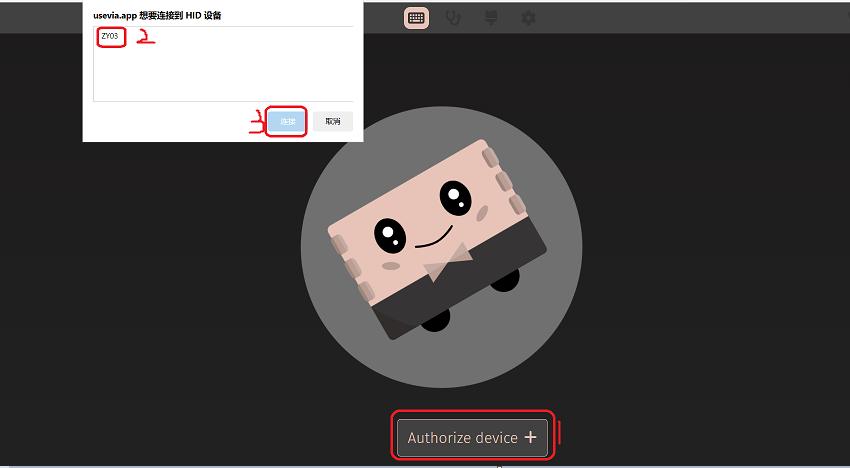Open the Design brush tab icon
850x468 pixels.
click(491, 18)
